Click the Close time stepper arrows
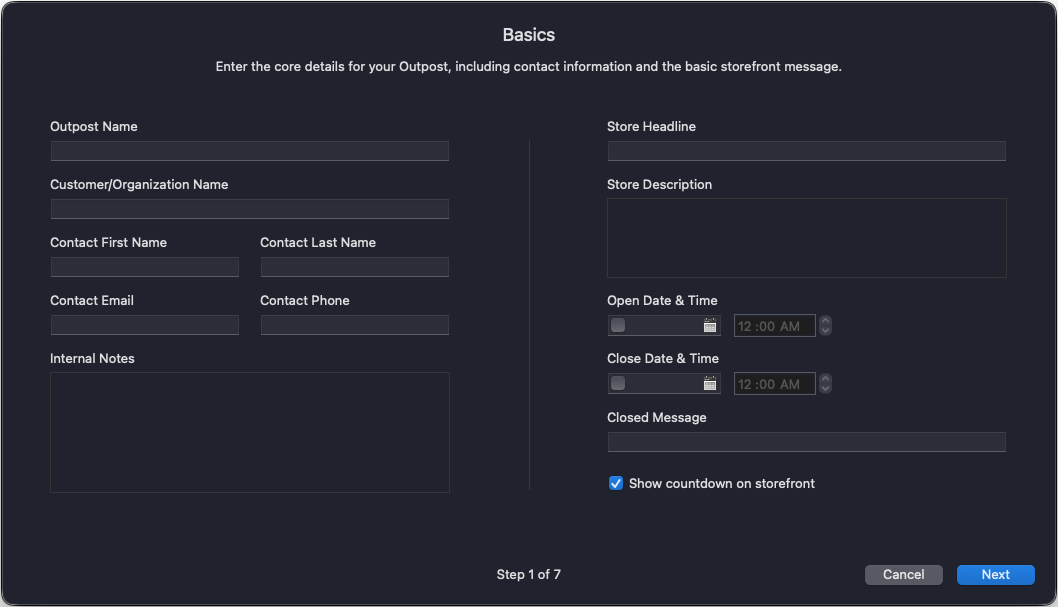1058x607 pixels. [825, 384]
